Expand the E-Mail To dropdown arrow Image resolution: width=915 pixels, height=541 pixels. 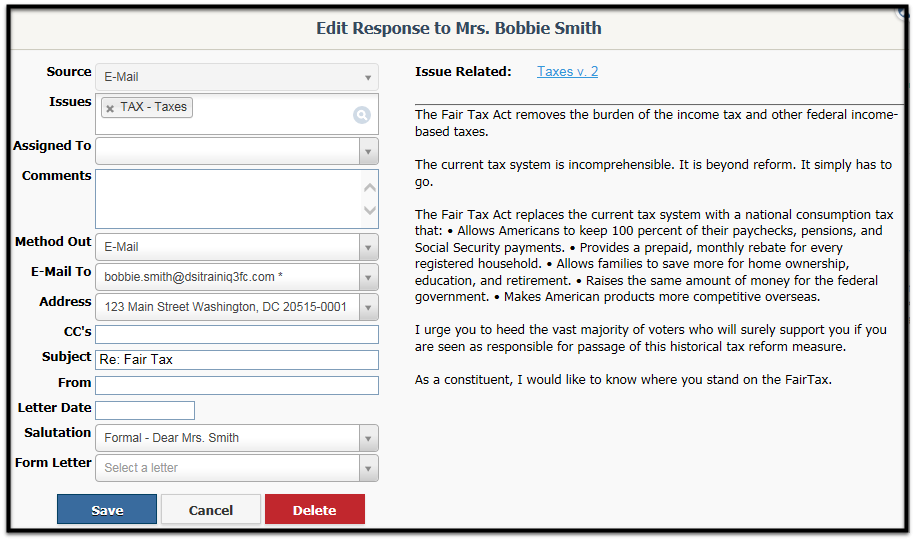point(368,277)
